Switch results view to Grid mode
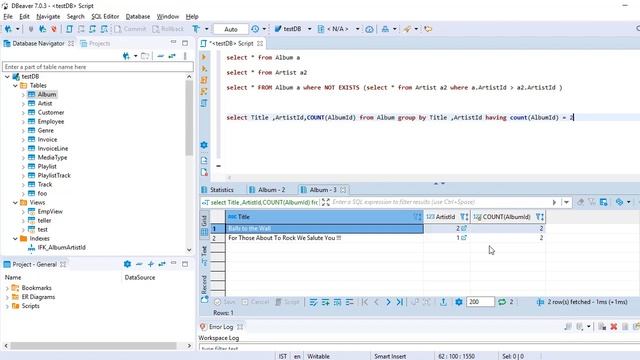 [204, 225]
